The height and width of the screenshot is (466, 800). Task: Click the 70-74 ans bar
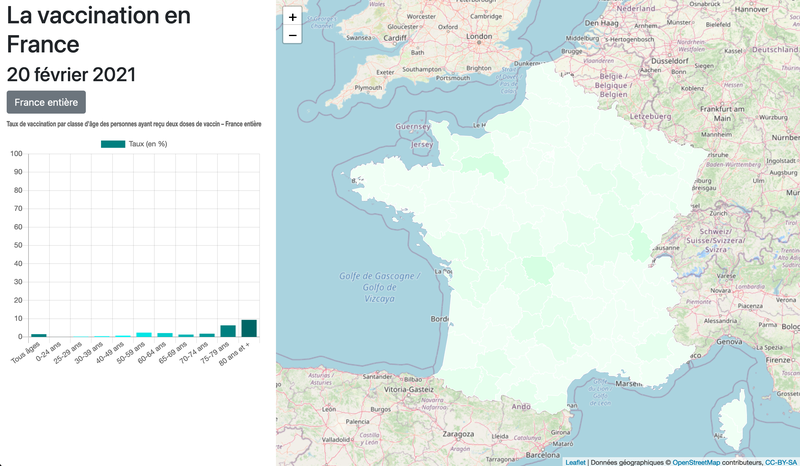coord(207,335)
